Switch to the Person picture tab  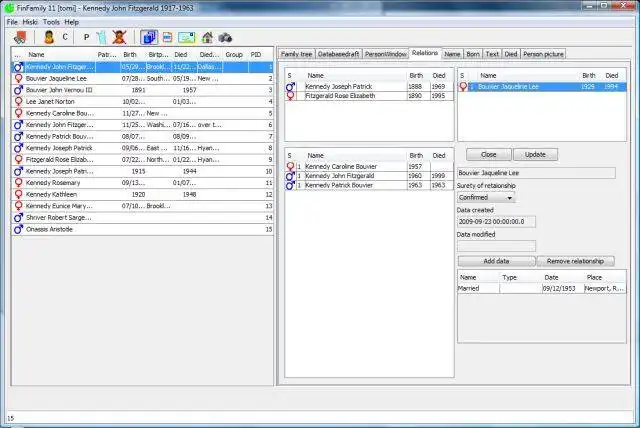543,54
